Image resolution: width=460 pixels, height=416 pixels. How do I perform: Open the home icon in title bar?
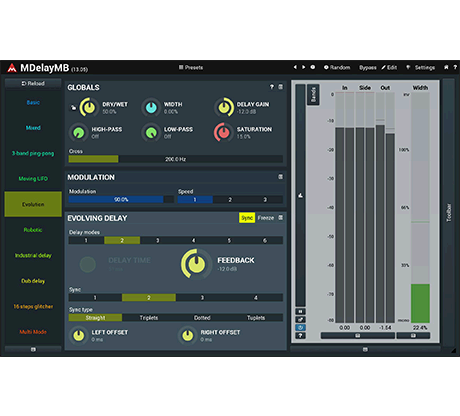click(446, 67)
